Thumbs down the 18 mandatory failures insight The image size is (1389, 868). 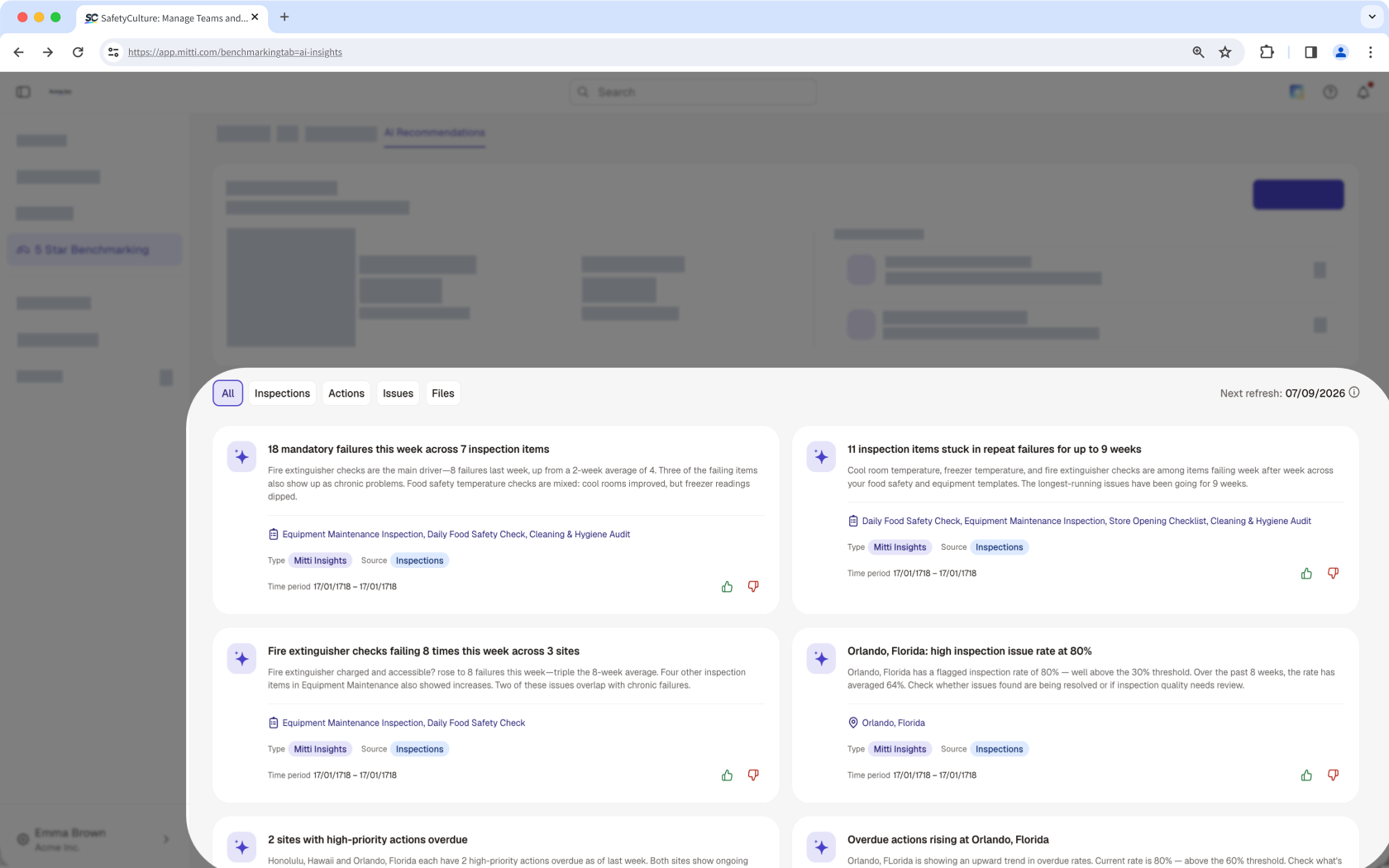753,587
